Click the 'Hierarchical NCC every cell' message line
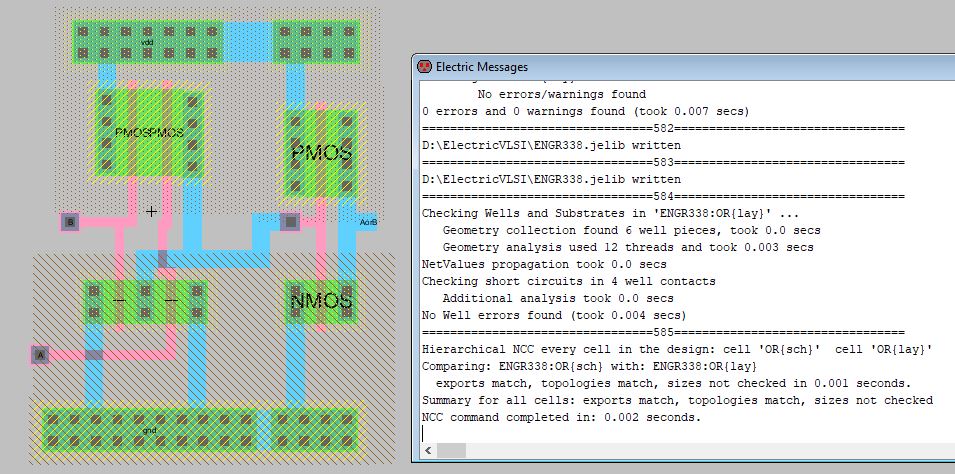 coord(677,348)
